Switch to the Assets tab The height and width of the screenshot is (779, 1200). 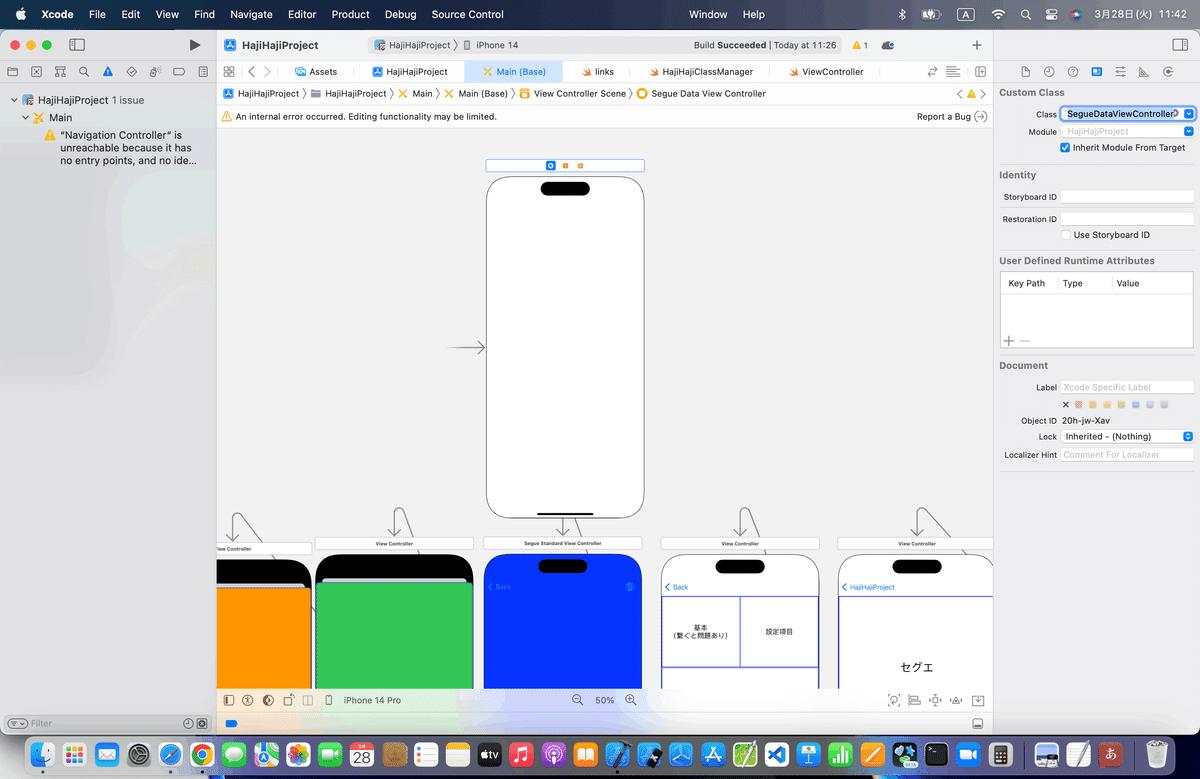pyautogui.click(x=316, y=72)
